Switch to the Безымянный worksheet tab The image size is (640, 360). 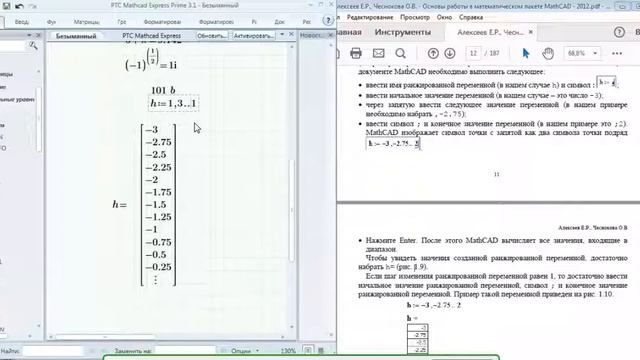point(76,36)
